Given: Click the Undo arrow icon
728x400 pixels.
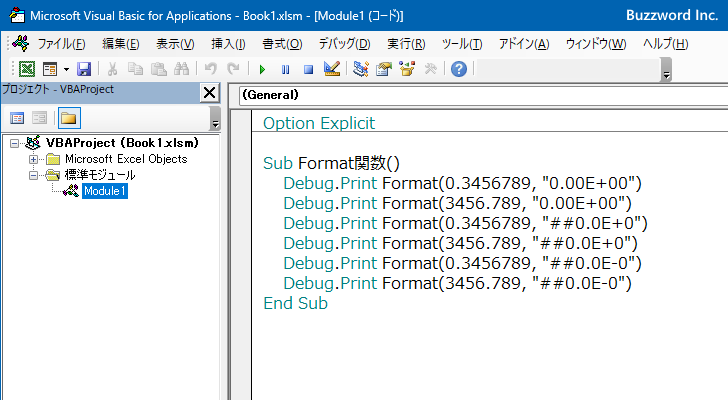Looking at the screenshot, I should [x=210, y=69].
